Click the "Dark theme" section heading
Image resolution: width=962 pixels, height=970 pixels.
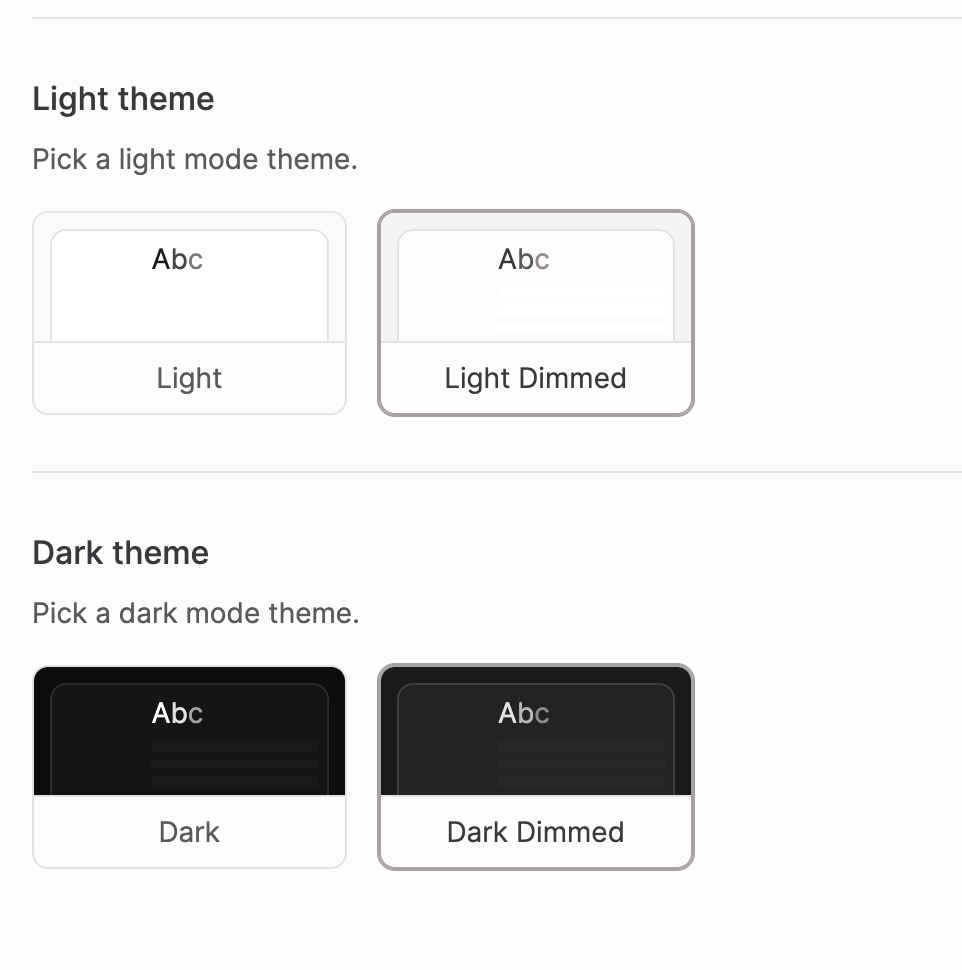(x=120, y=553)
